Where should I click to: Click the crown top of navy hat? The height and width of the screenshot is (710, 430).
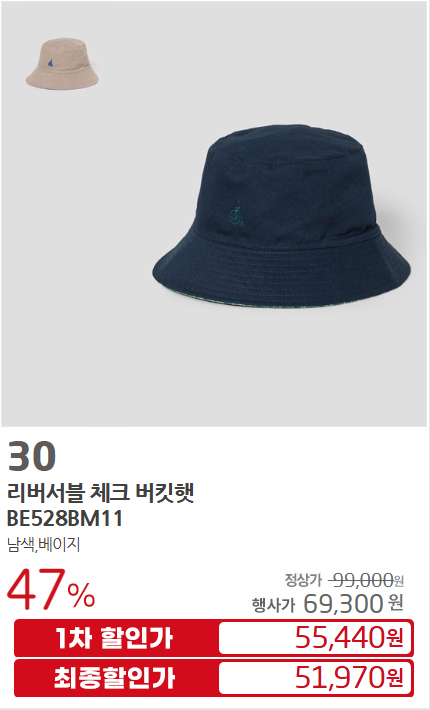click(287, 138)
